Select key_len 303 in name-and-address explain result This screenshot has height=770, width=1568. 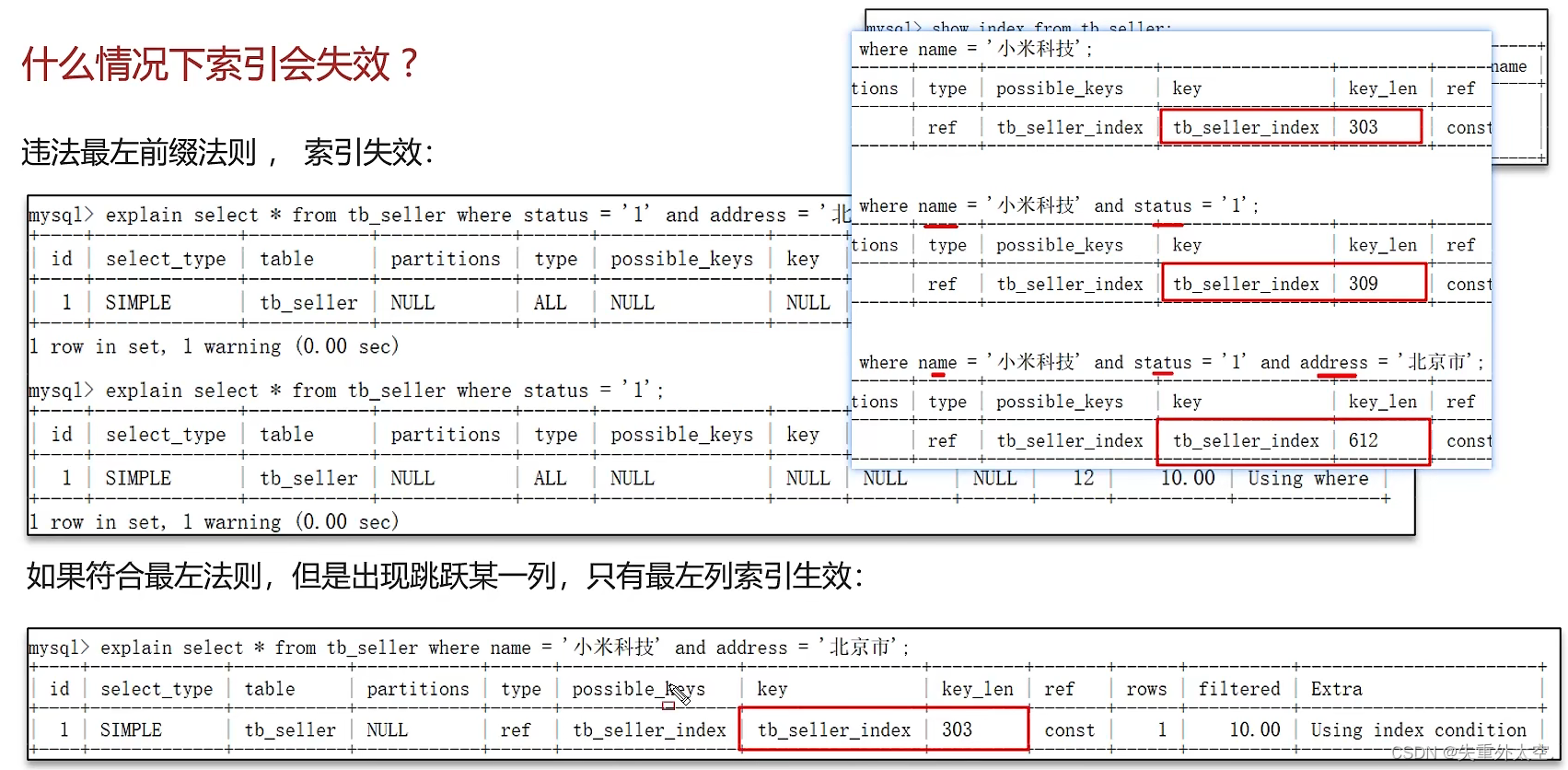pyautogui.click(x=957, y=729)
